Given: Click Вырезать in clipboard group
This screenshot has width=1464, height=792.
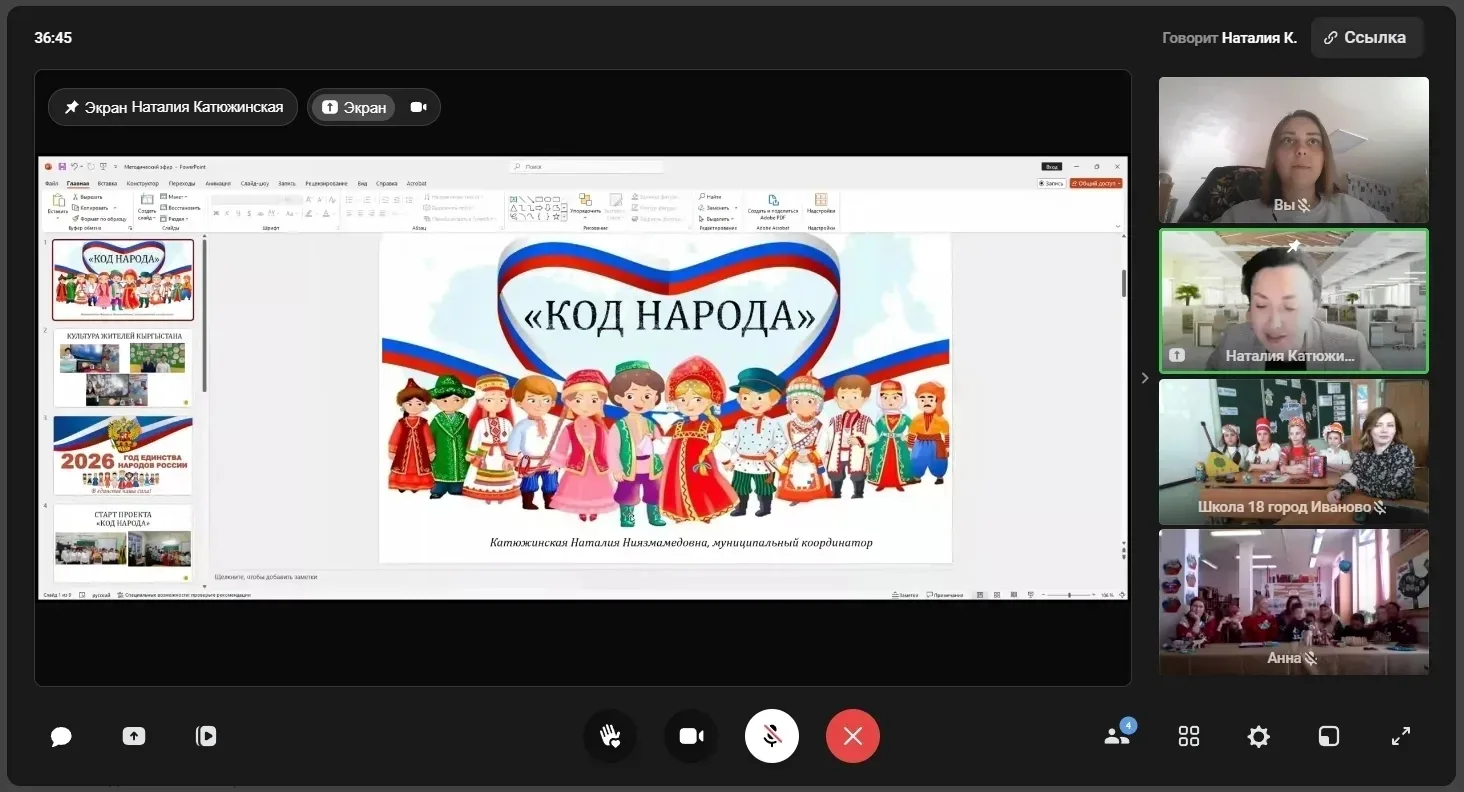Looking at the screenshot, I should [89, 197].
